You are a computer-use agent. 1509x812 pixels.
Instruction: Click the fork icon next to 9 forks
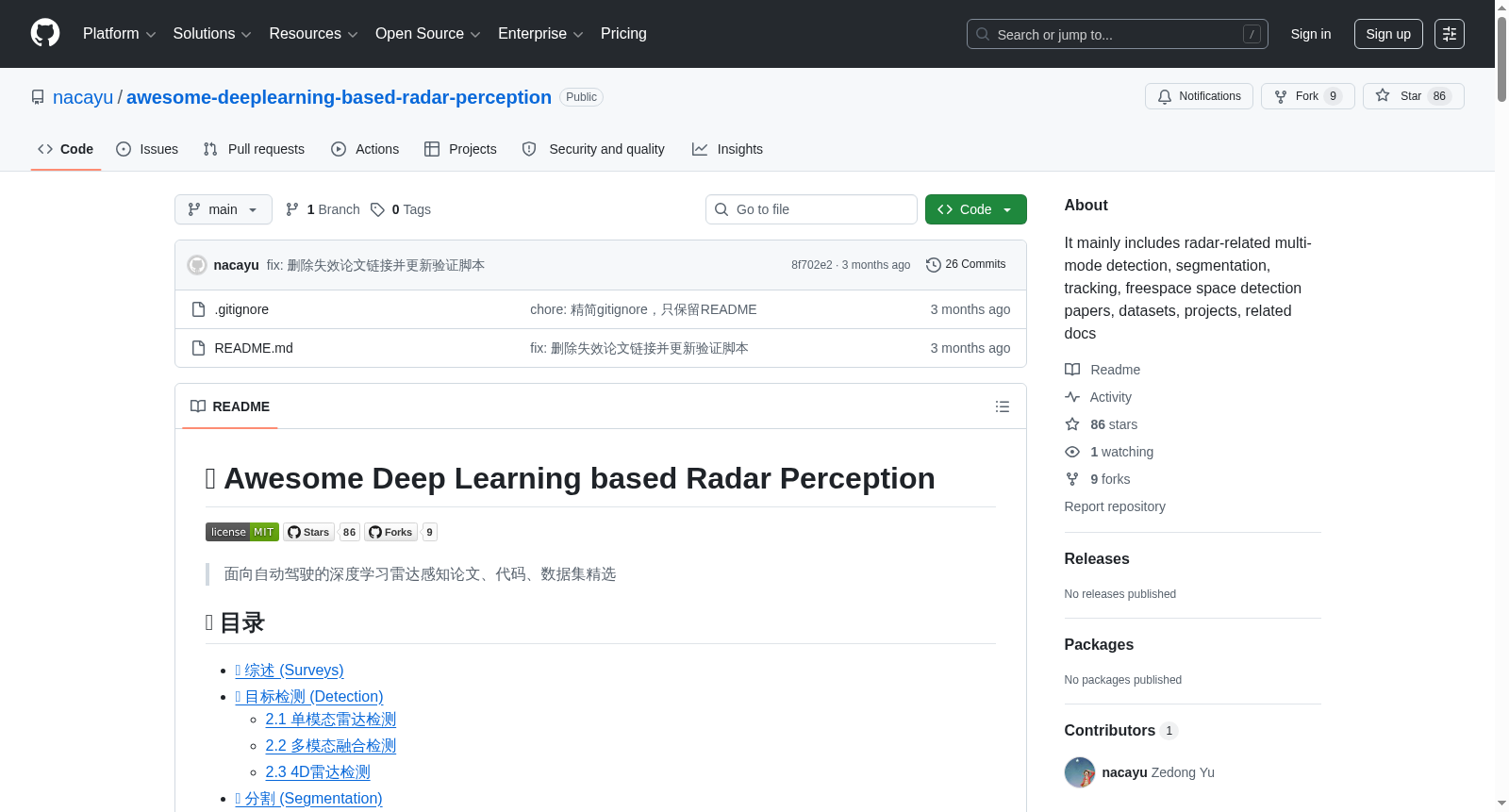click(x=1072, y=479)
